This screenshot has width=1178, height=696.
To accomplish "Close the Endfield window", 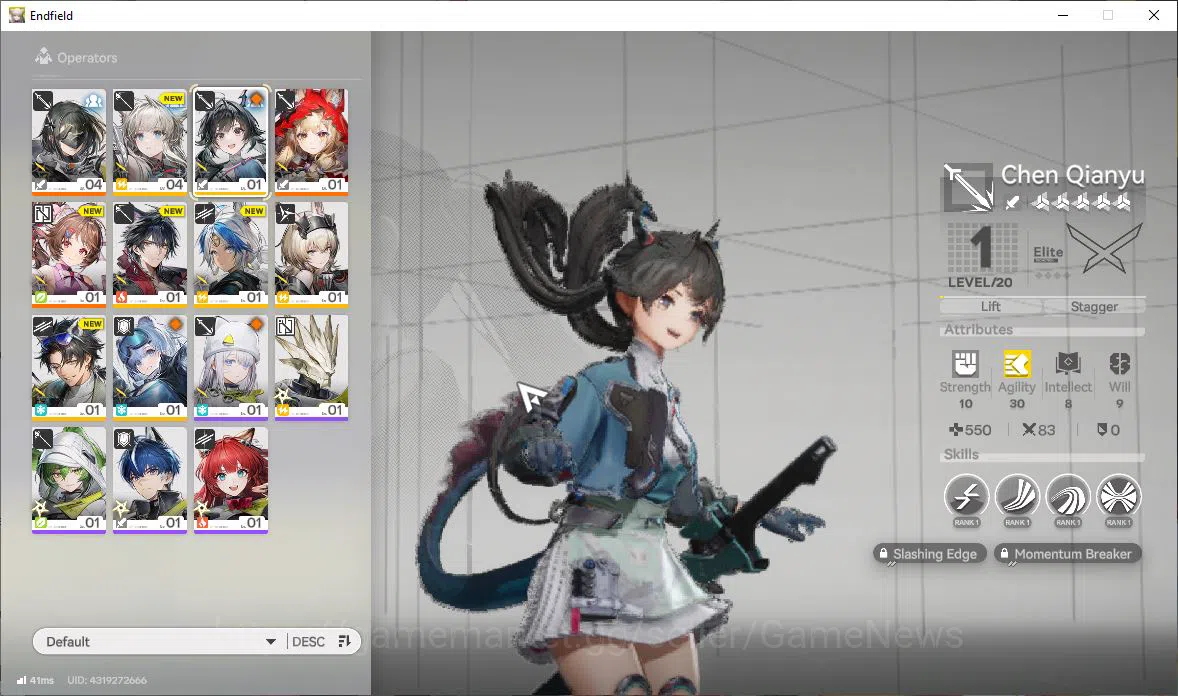I will tap(1154, 15).
